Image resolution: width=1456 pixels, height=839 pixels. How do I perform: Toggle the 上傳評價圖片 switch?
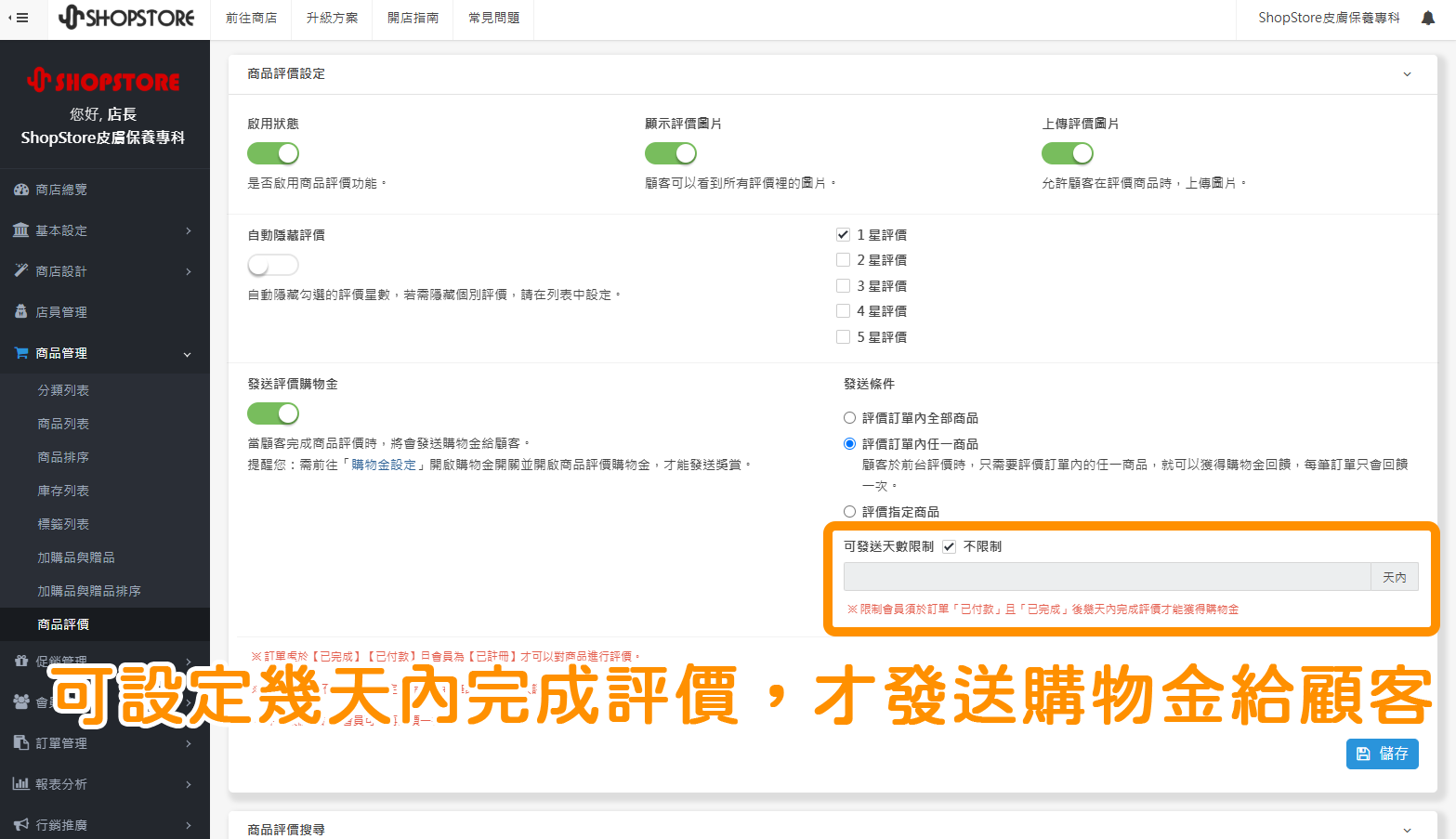click(1068, 153)
